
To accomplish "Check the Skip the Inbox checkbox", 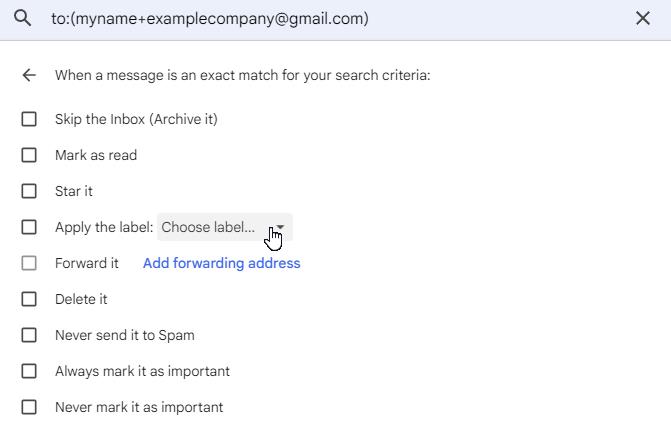I will (x=29, y=119).
